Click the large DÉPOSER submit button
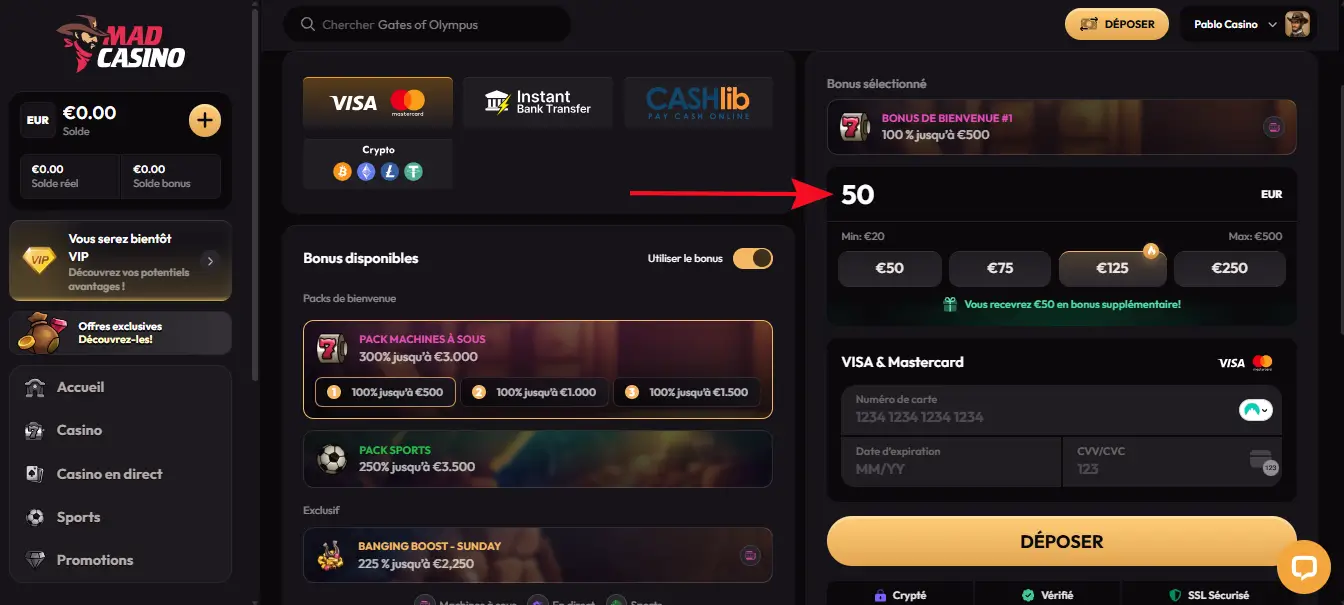1344x605 pixels. point(1061,542)
